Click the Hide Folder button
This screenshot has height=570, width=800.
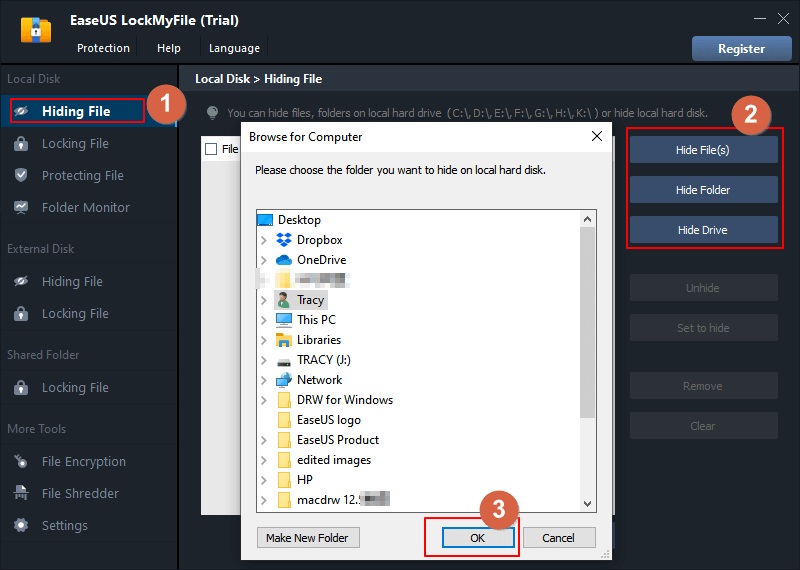pos(703,189)
